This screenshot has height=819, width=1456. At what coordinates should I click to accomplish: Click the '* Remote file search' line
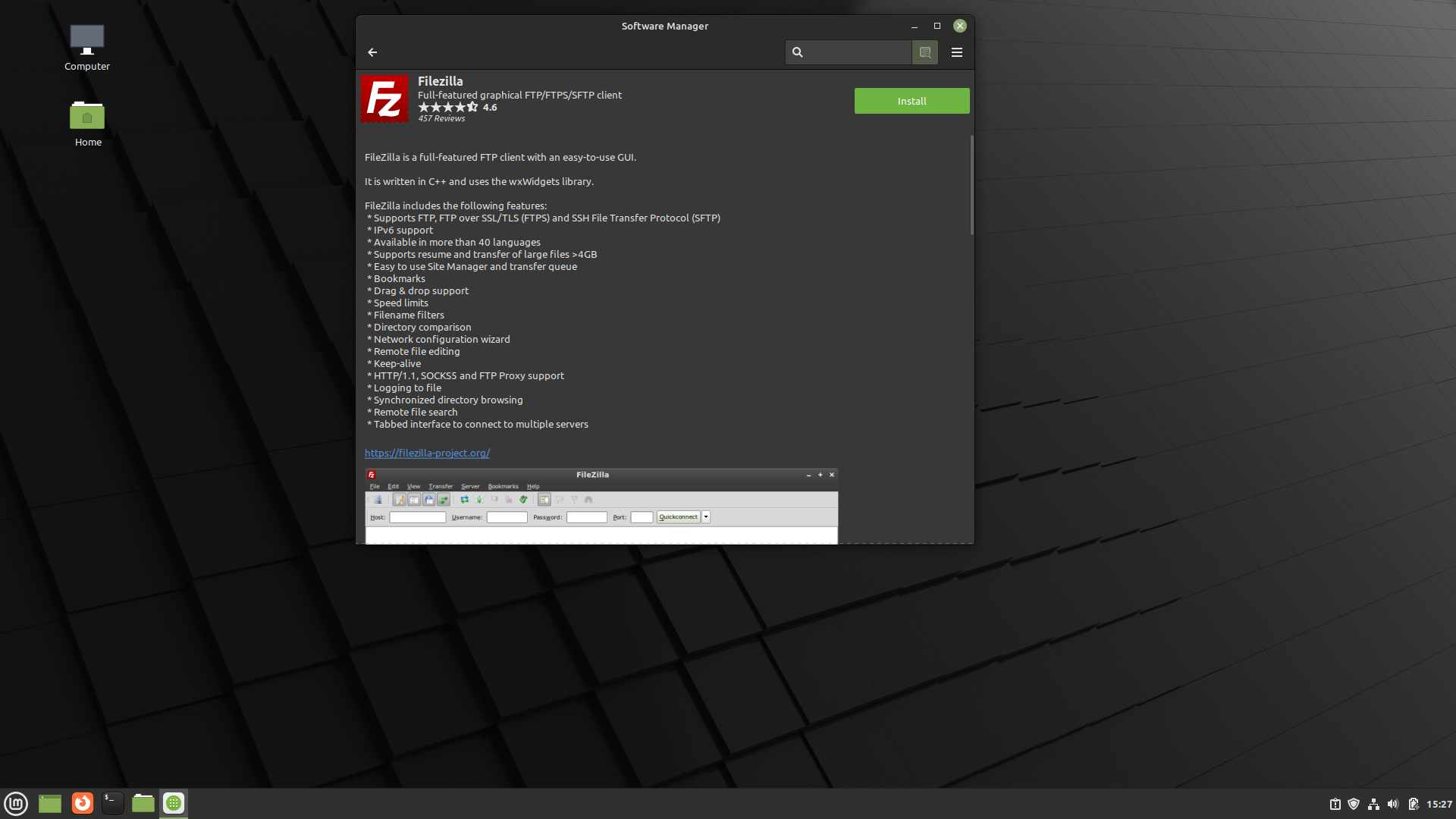(x=413, y=412)
